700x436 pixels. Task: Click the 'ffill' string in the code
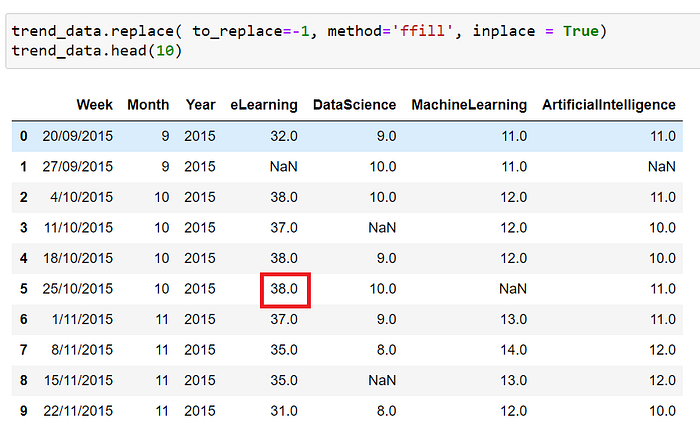(x=422, y=31)
